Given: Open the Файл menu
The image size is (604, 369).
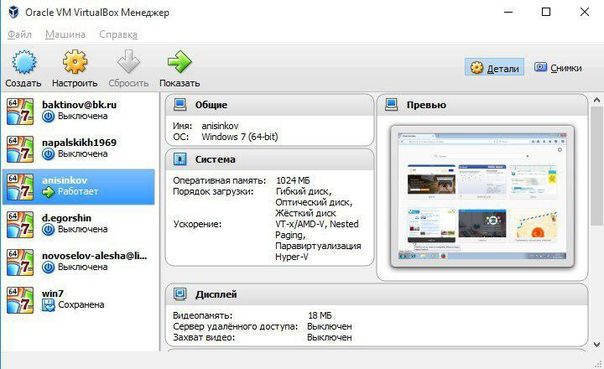Looking at the screenshot, I should click(19, 34).
